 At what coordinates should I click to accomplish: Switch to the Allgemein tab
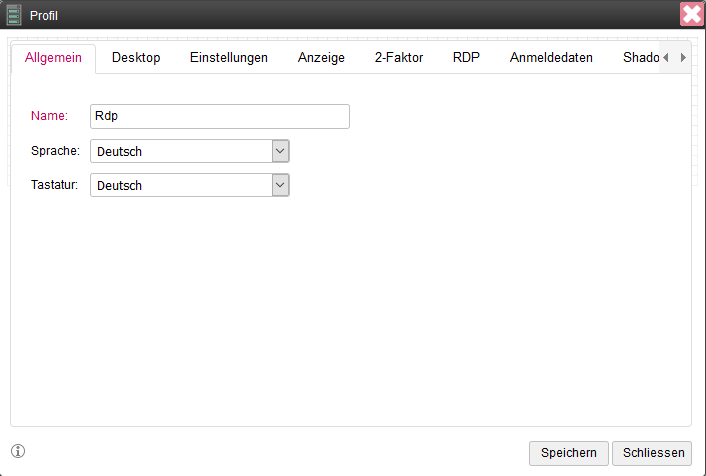(x=53, y=58)
